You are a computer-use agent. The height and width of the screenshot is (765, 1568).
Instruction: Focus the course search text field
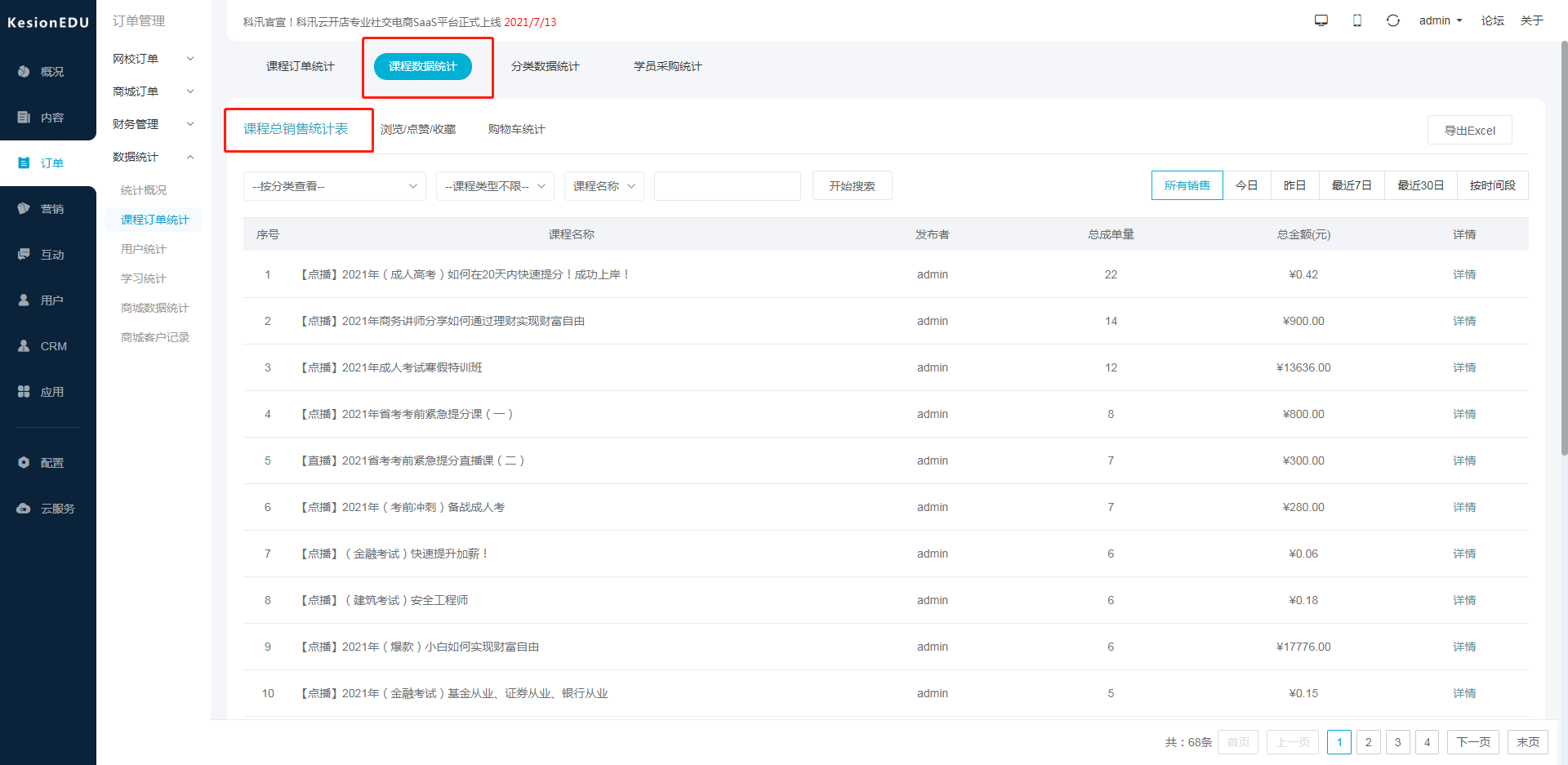click(x=727, y=186)
